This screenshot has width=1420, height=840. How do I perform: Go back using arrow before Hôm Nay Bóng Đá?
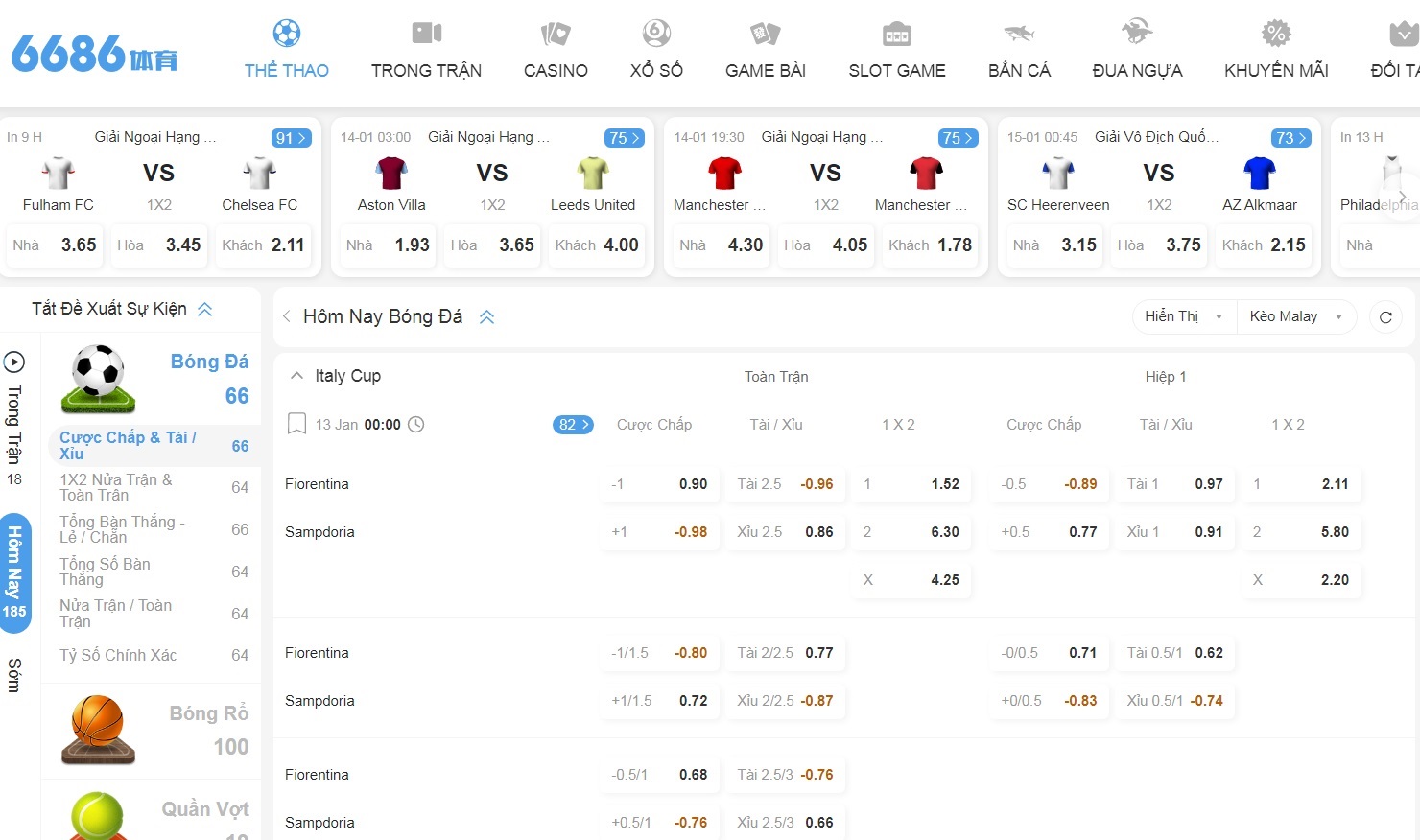[287, 316]
